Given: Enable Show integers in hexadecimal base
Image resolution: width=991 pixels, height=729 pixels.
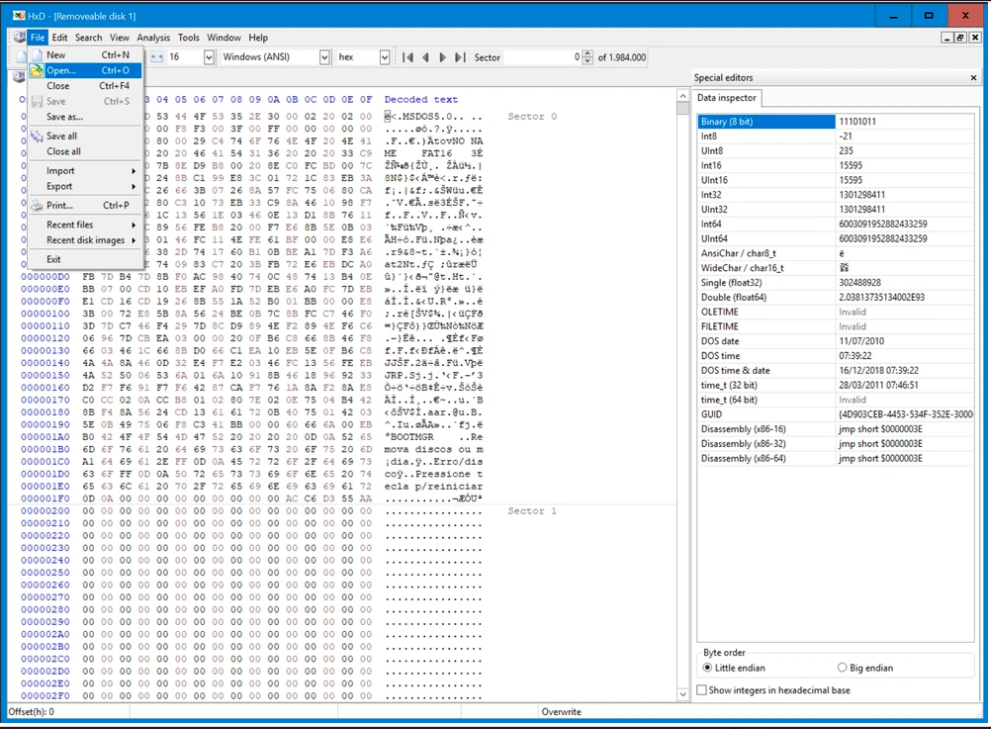Looking at the screenshot, I should coord(701,690).
